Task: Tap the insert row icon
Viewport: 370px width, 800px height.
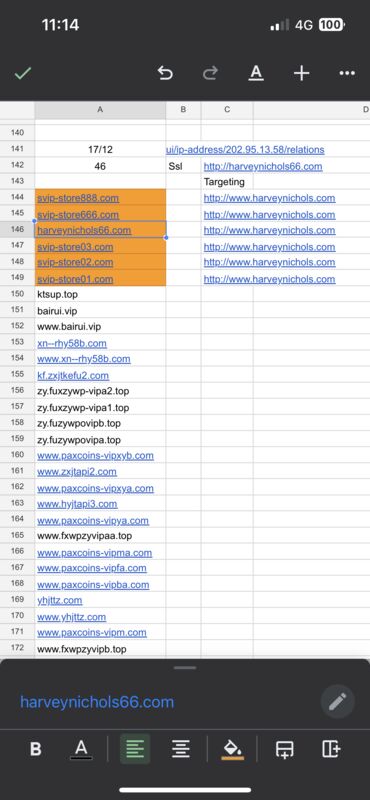Action: pyautogui.click(x=284, y=749)
